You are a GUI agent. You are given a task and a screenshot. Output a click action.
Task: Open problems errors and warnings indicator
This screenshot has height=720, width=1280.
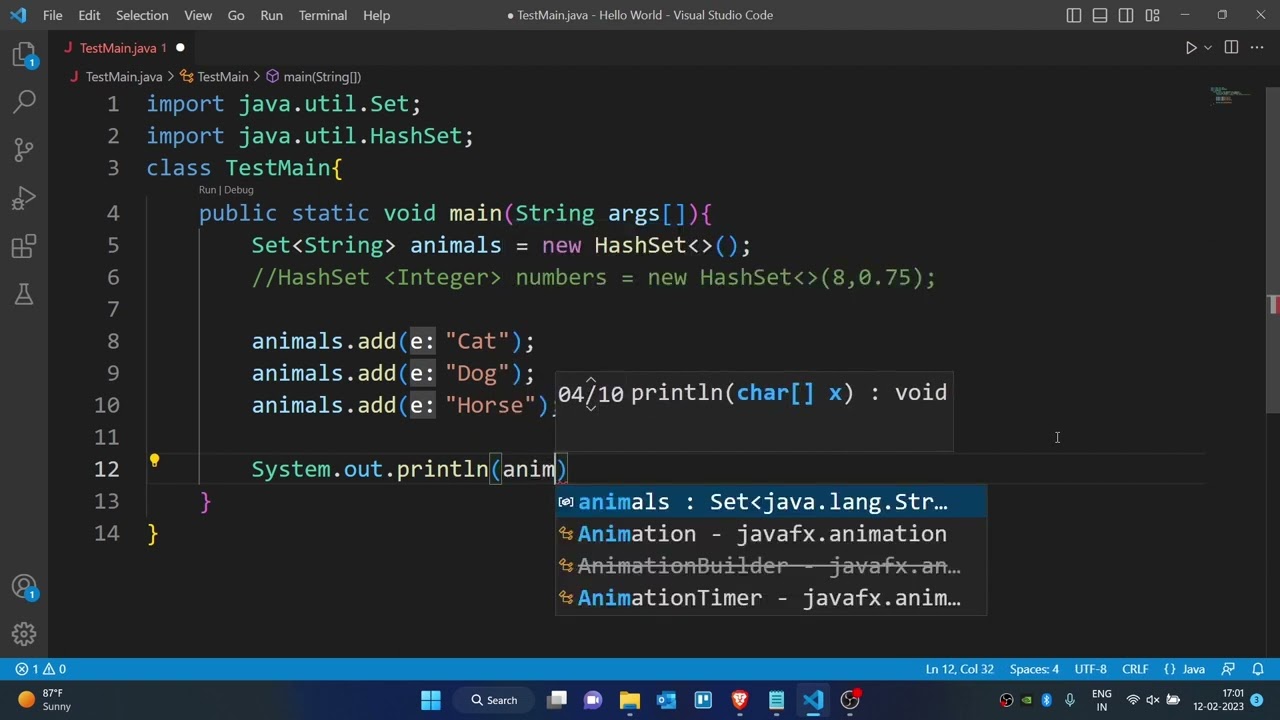coord(41,669)
